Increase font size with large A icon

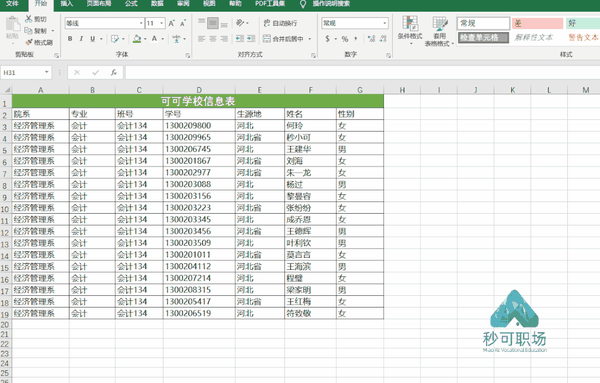(171, 23)
